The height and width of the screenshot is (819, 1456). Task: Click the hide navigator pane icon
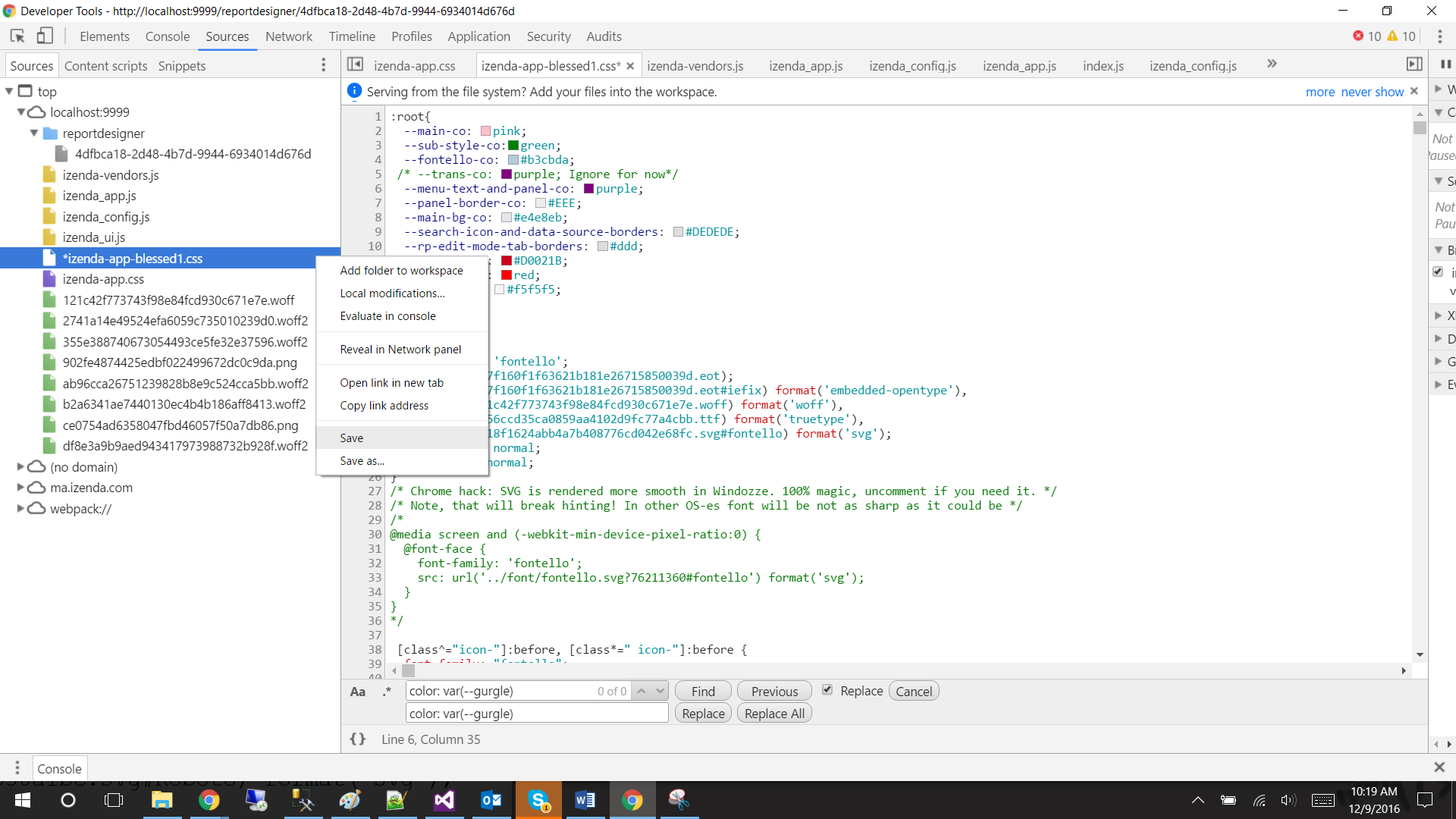point(355,64)
